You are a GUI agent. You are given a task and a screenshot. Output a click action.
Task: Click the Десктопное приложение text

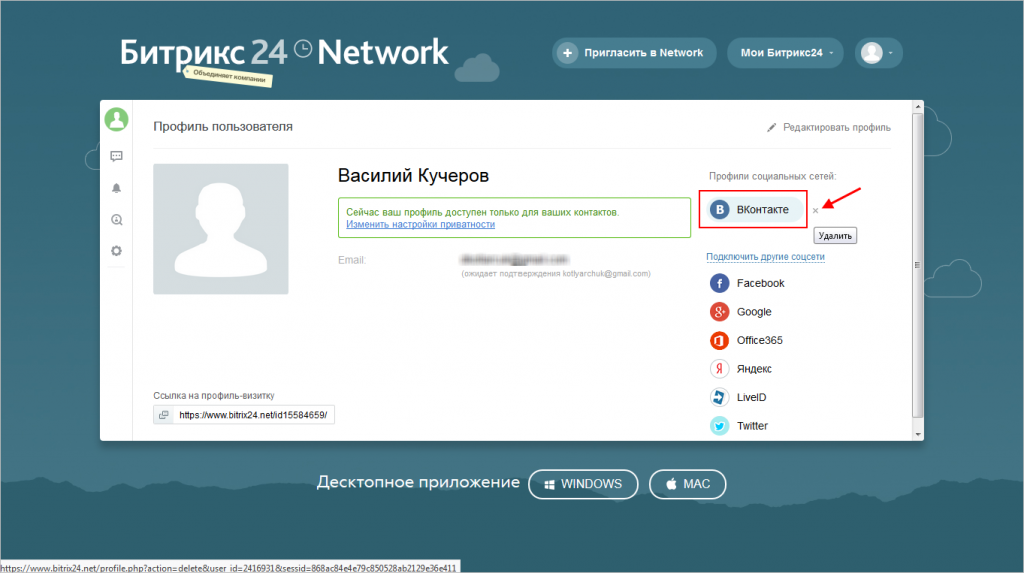pyautogui.click(x=418, y=483)
